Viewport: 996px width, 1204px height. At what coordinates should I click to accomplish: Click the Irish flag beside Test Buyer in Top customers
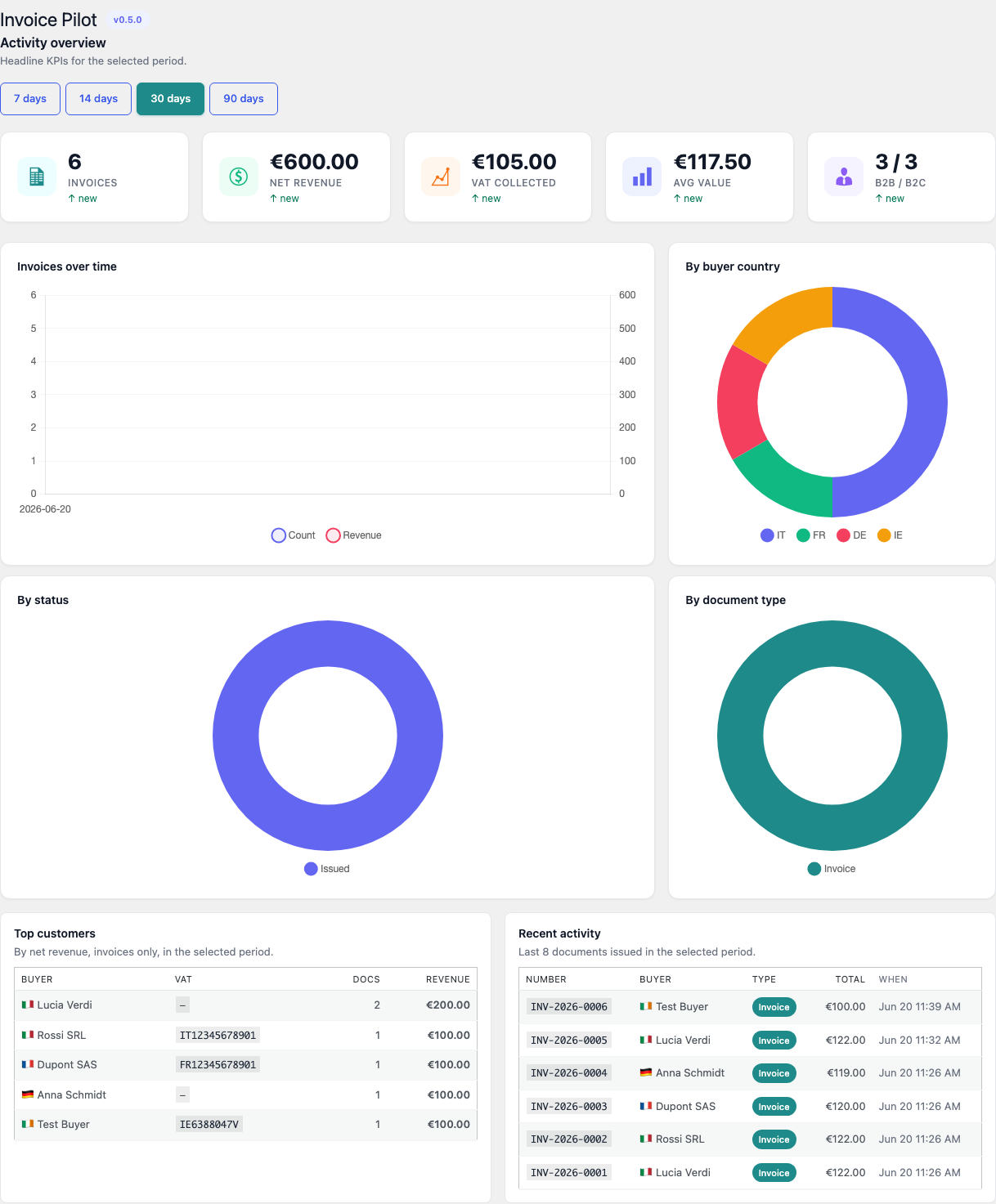[x=28, y=1124]
